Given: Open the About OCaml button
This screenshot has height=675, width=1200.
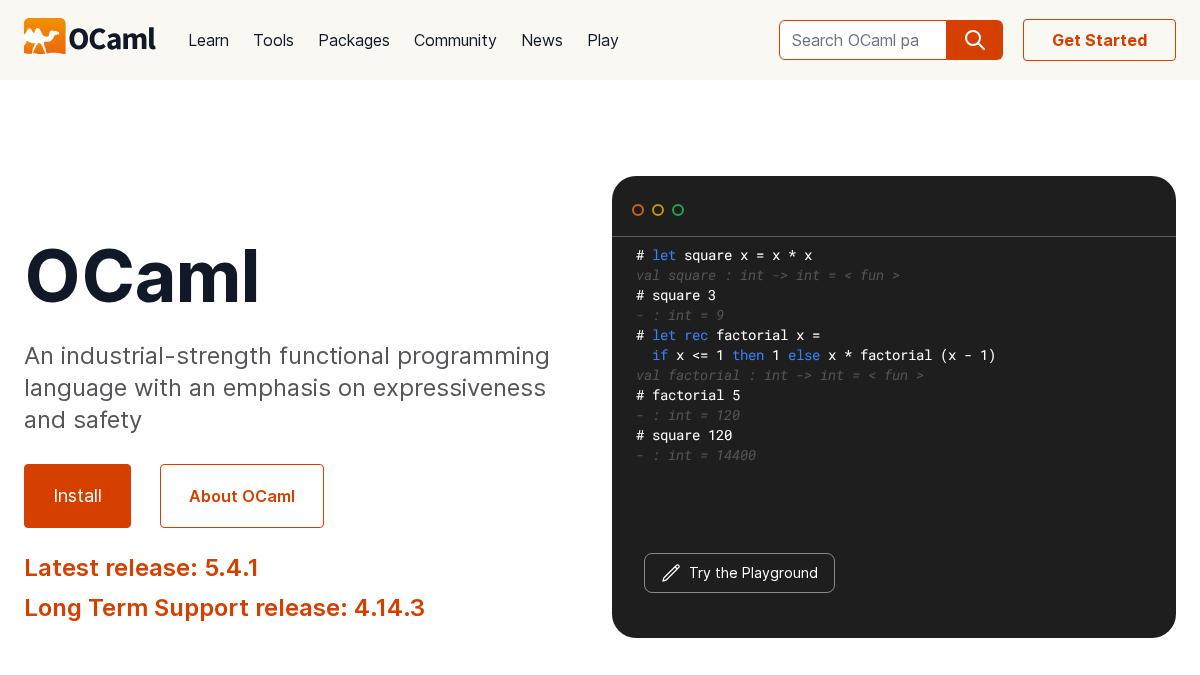Looking at the screenshot, I should tap(242, 496).
